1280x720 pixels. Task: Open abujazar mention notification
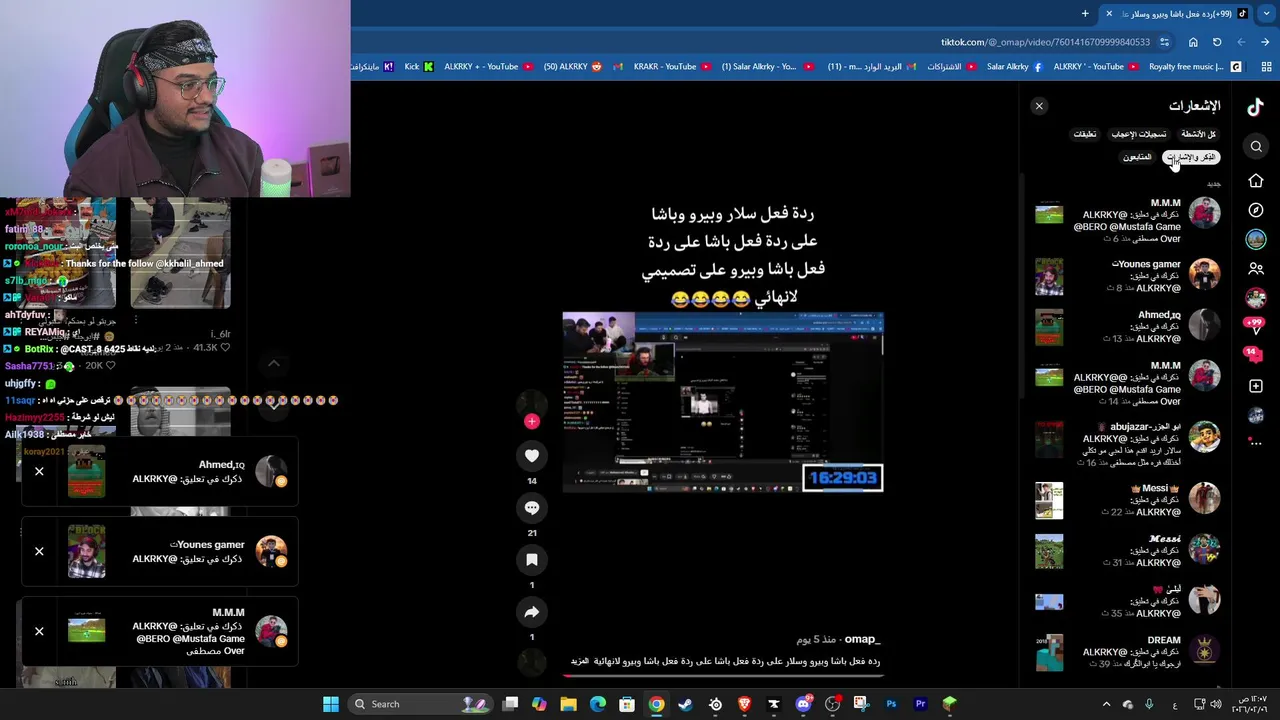1128,444
